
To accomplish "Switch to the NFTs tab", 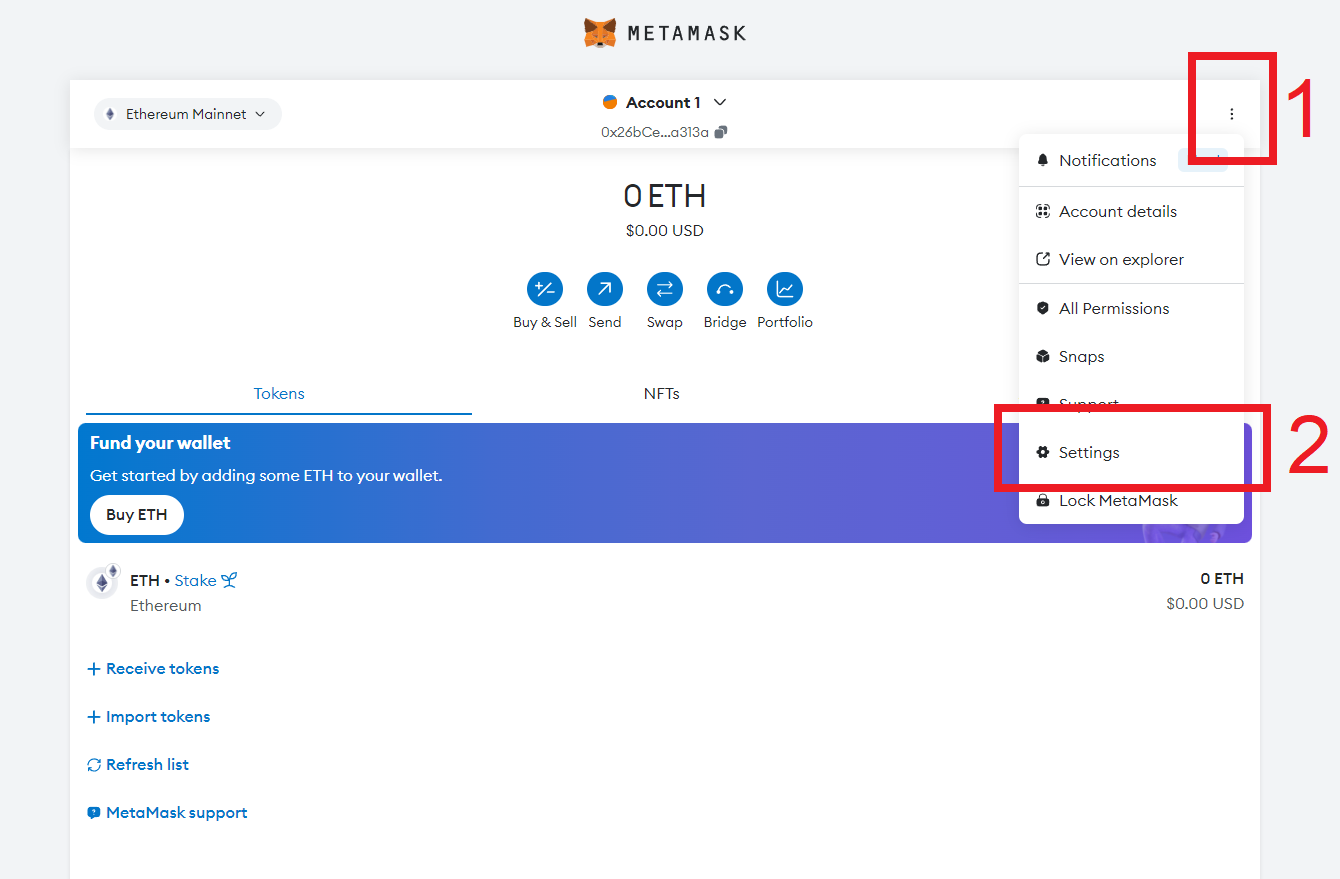I will coord(661,394).
